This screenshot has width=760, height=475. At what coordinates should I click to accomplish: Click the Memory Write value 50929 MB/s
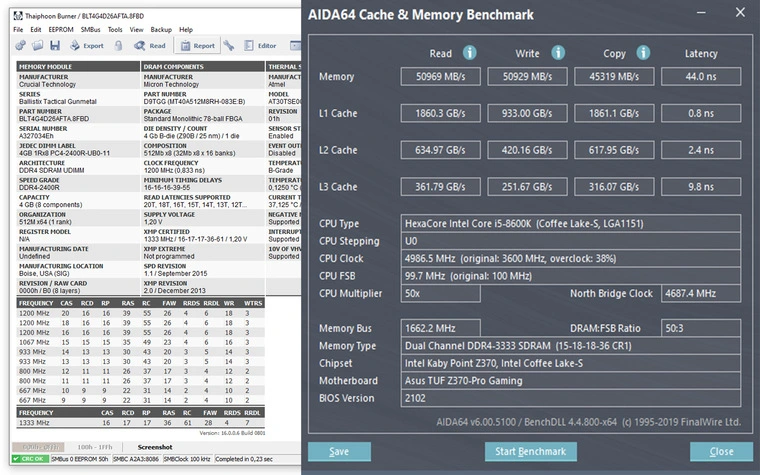pyautogui.click(x=527, y=77)
